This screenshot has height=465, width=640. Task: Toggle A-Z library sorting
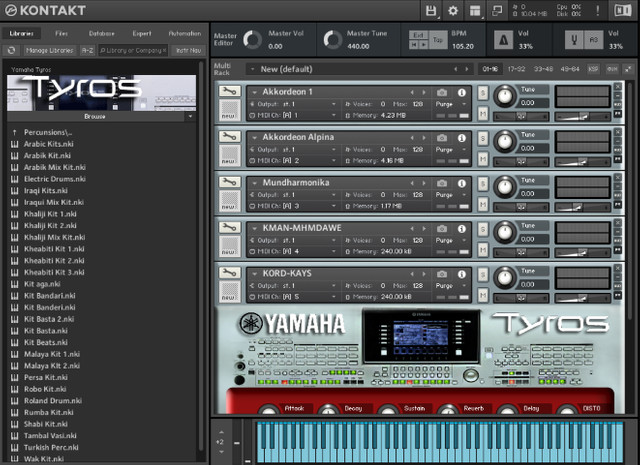[x=87, y=50]
